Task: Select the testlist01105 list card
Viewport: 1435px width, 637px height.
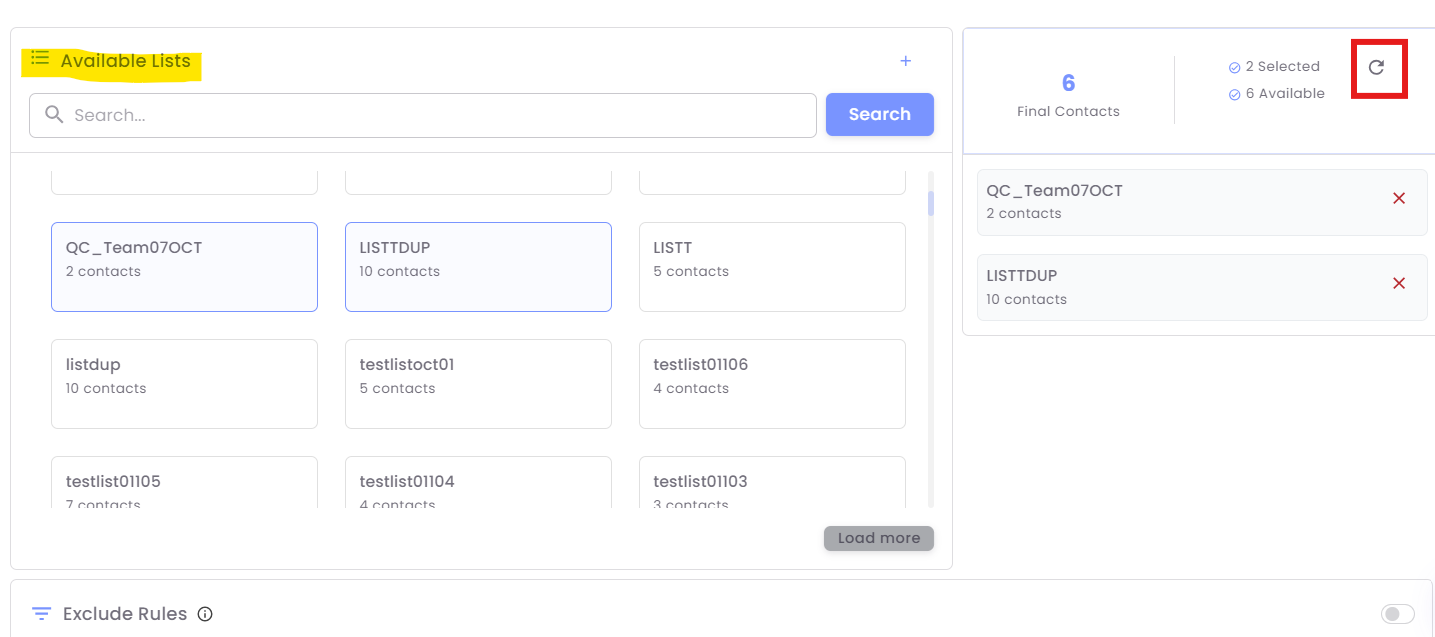Action: (184, 484)
